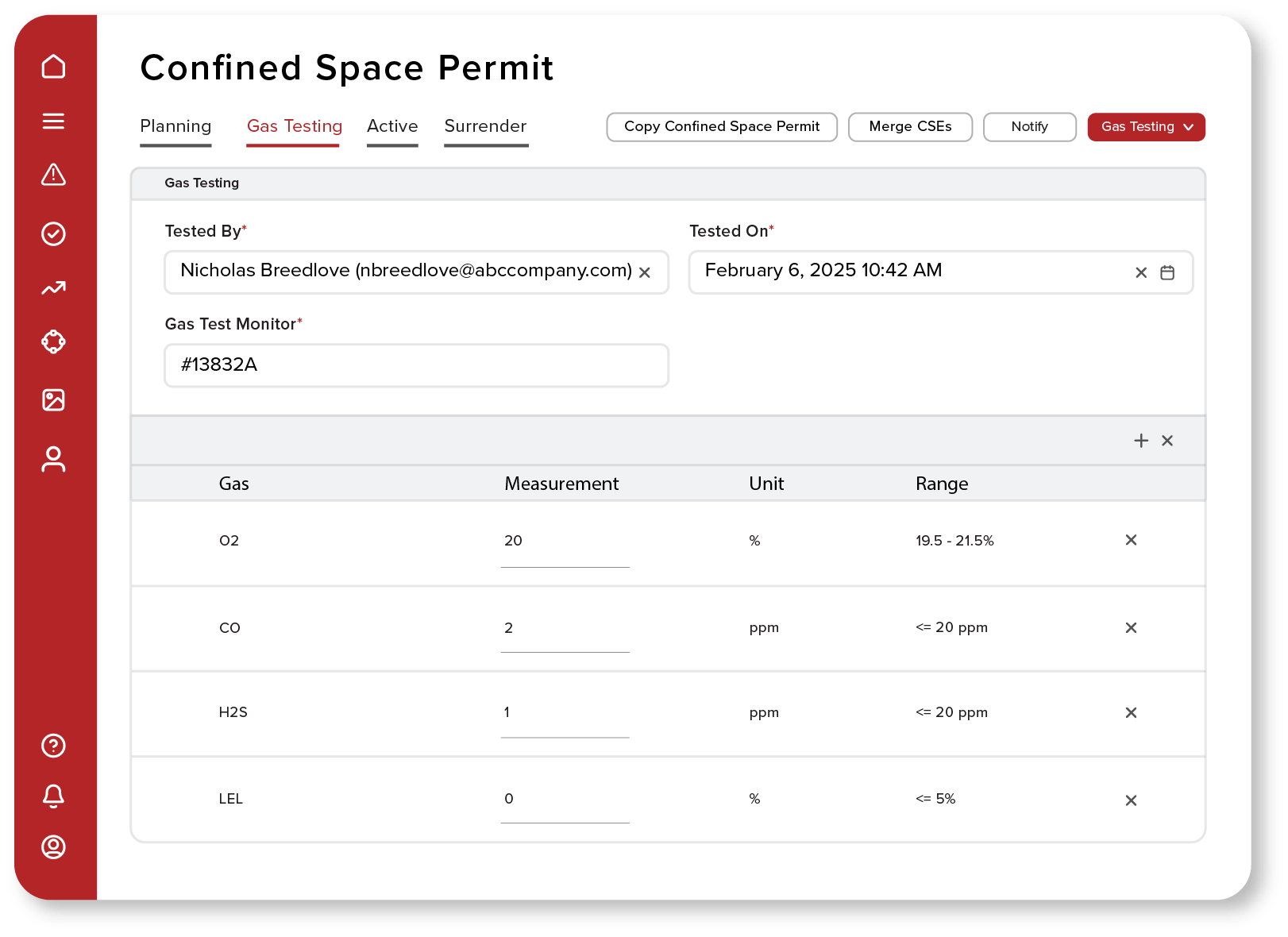This screenshot has height=937, width=1288.
Task: Open the image gallery icon in sidebar
Action: click(x=53, y=399)
